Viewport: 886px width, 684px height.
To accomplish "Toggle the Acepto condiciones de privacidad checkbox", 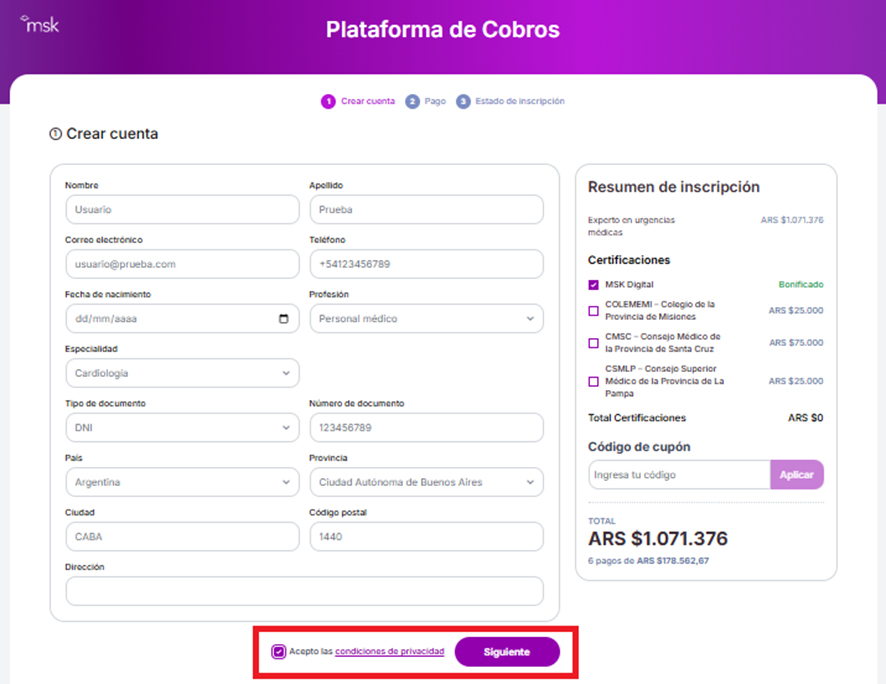I will 279,652.
